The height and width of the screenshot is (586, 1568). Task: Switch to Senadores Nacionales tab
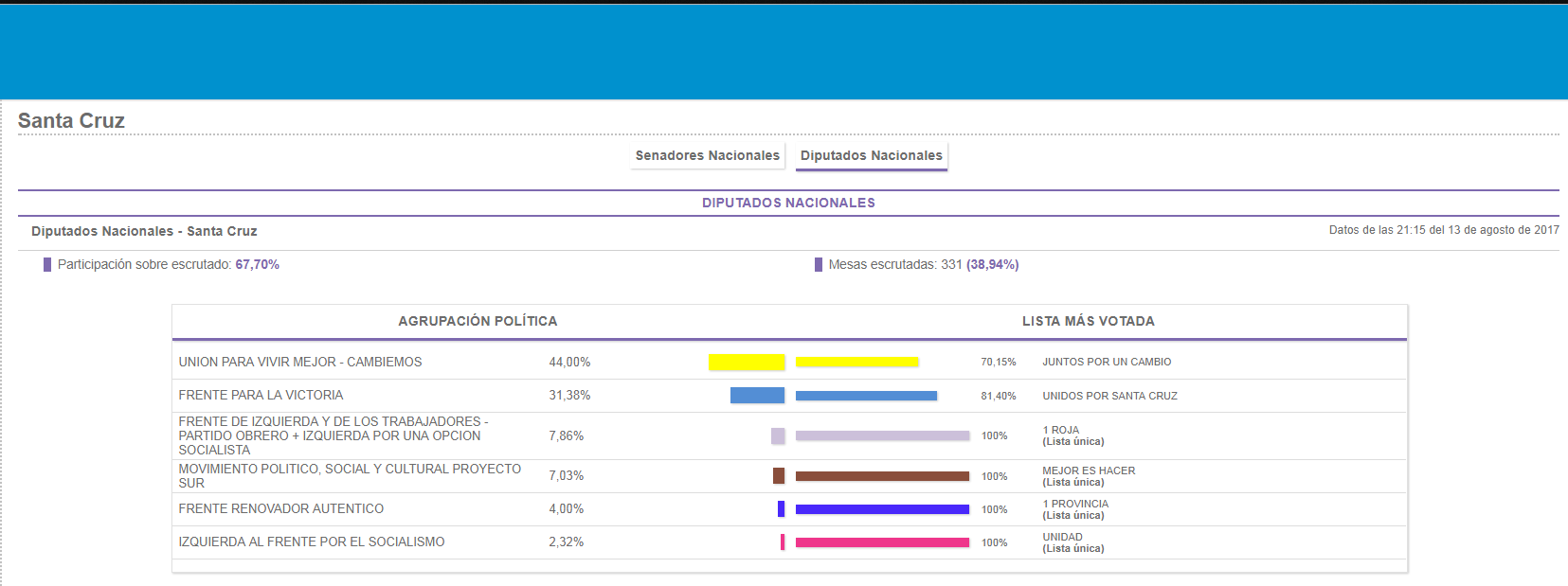coord(708,155)
